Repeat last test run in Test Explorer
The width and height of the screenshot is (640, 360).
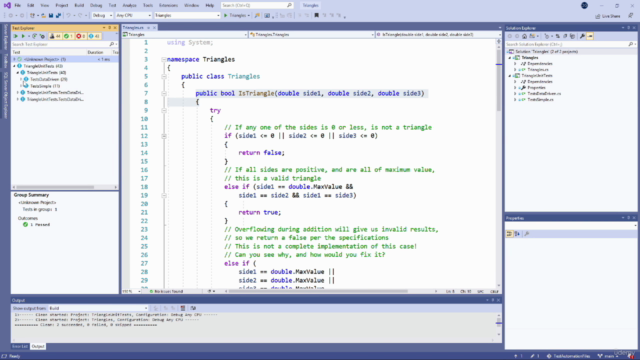[35, 36]
